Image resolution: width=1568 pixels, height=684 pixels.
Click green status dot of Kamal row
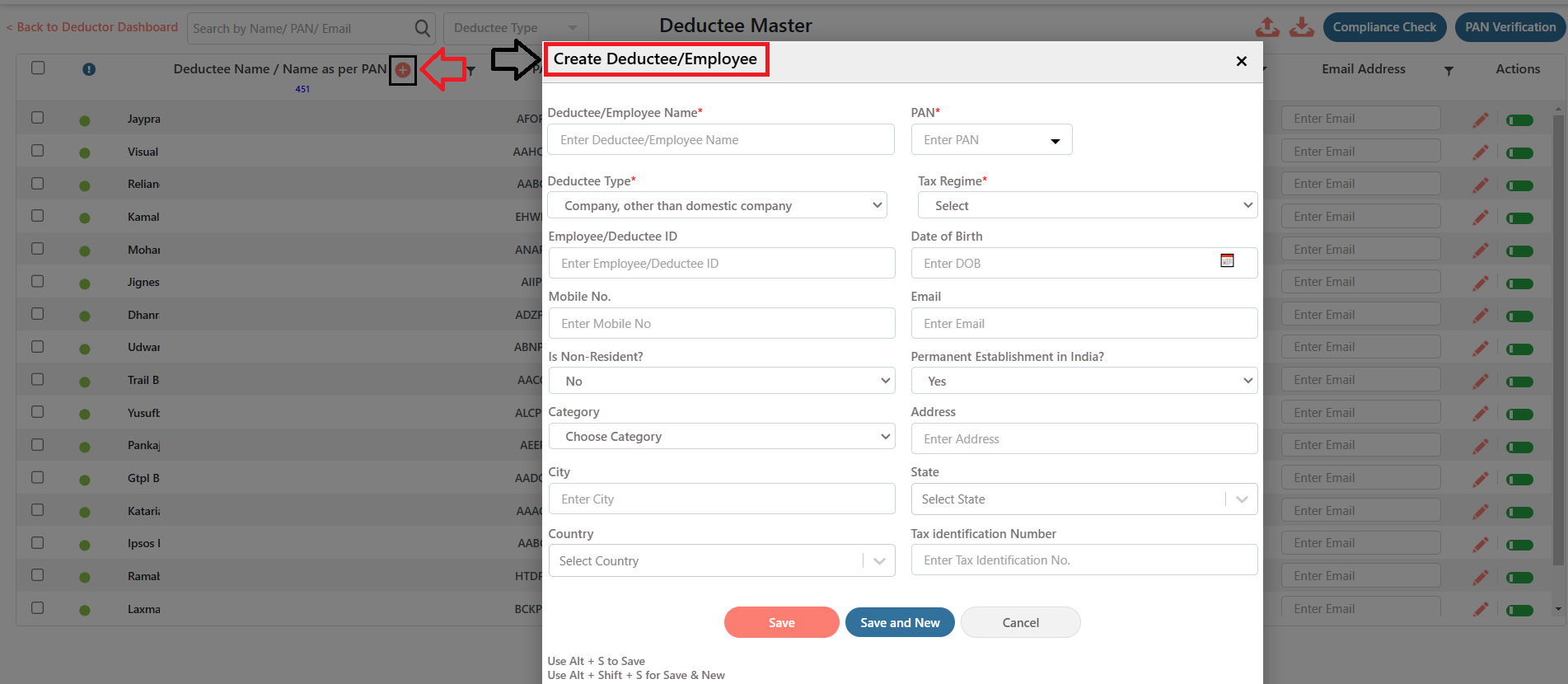(x=85, y=218)
